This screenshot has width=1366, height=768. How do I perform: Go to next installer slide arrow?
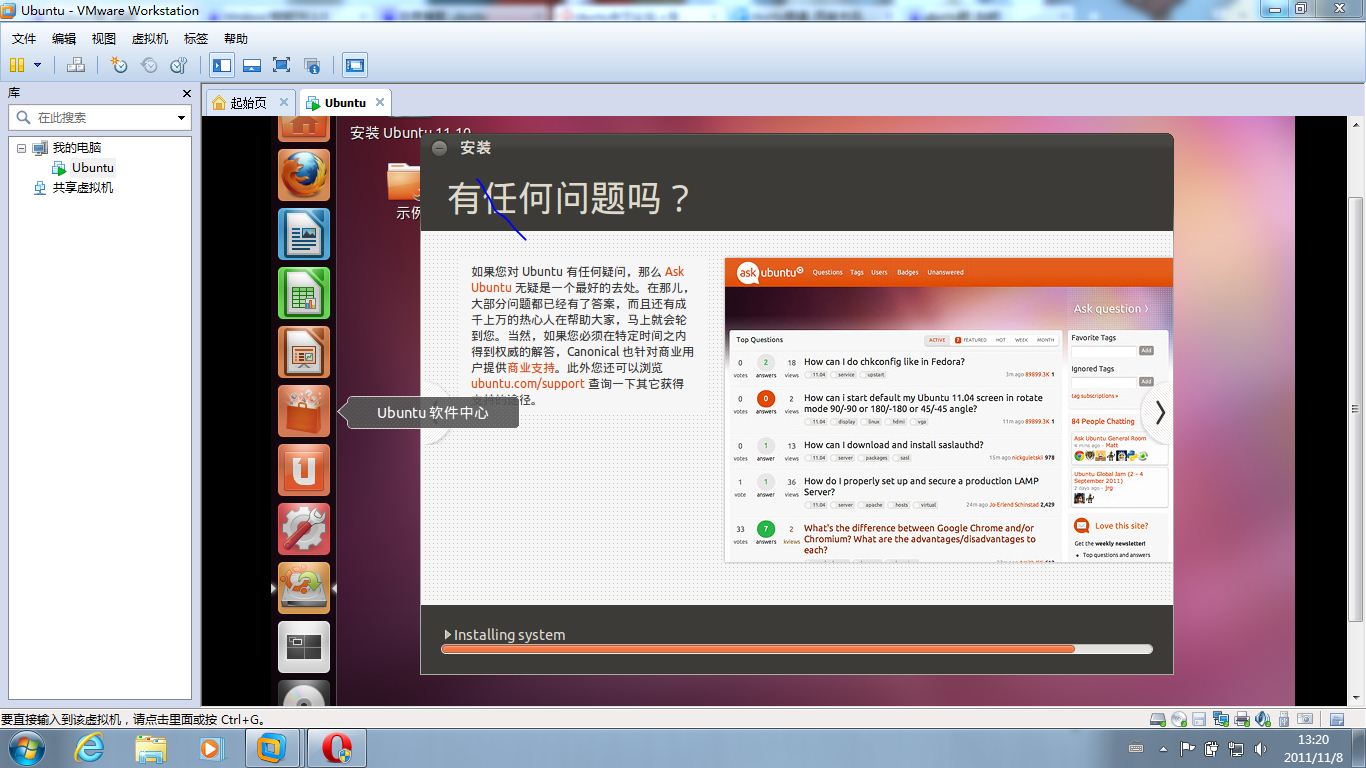1160,412
